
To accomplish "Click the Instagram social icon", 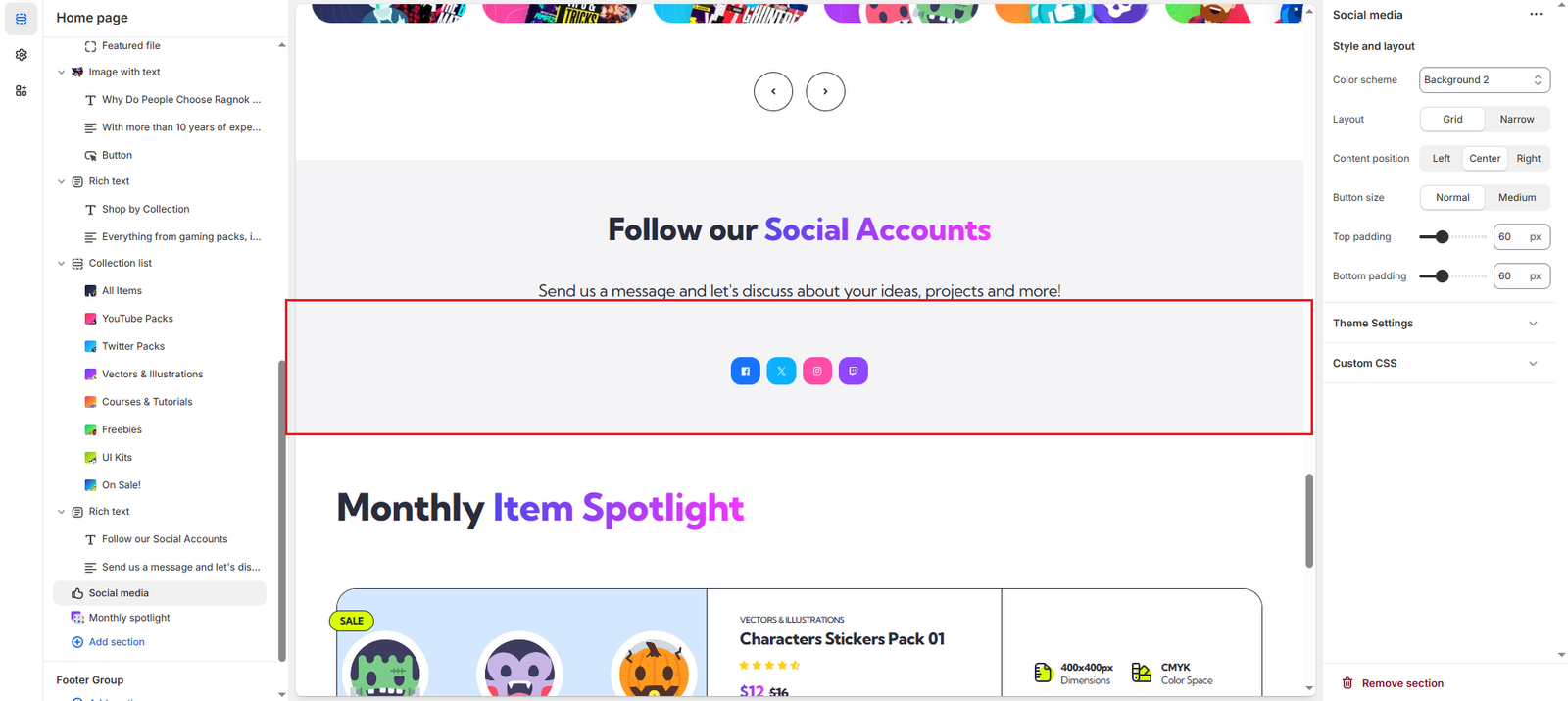I will (817, 371).
